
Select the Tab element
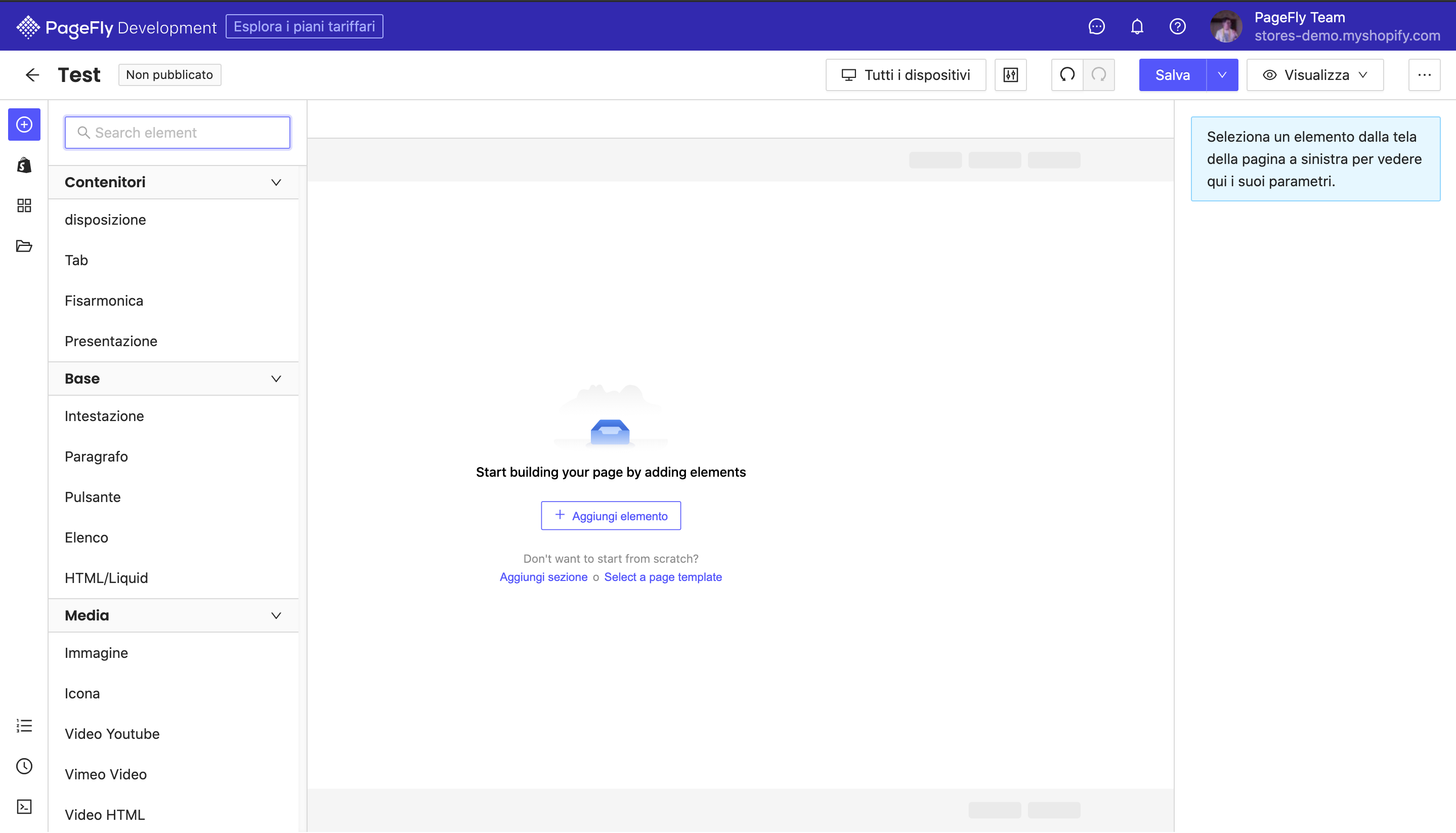(x=174, y=260)
